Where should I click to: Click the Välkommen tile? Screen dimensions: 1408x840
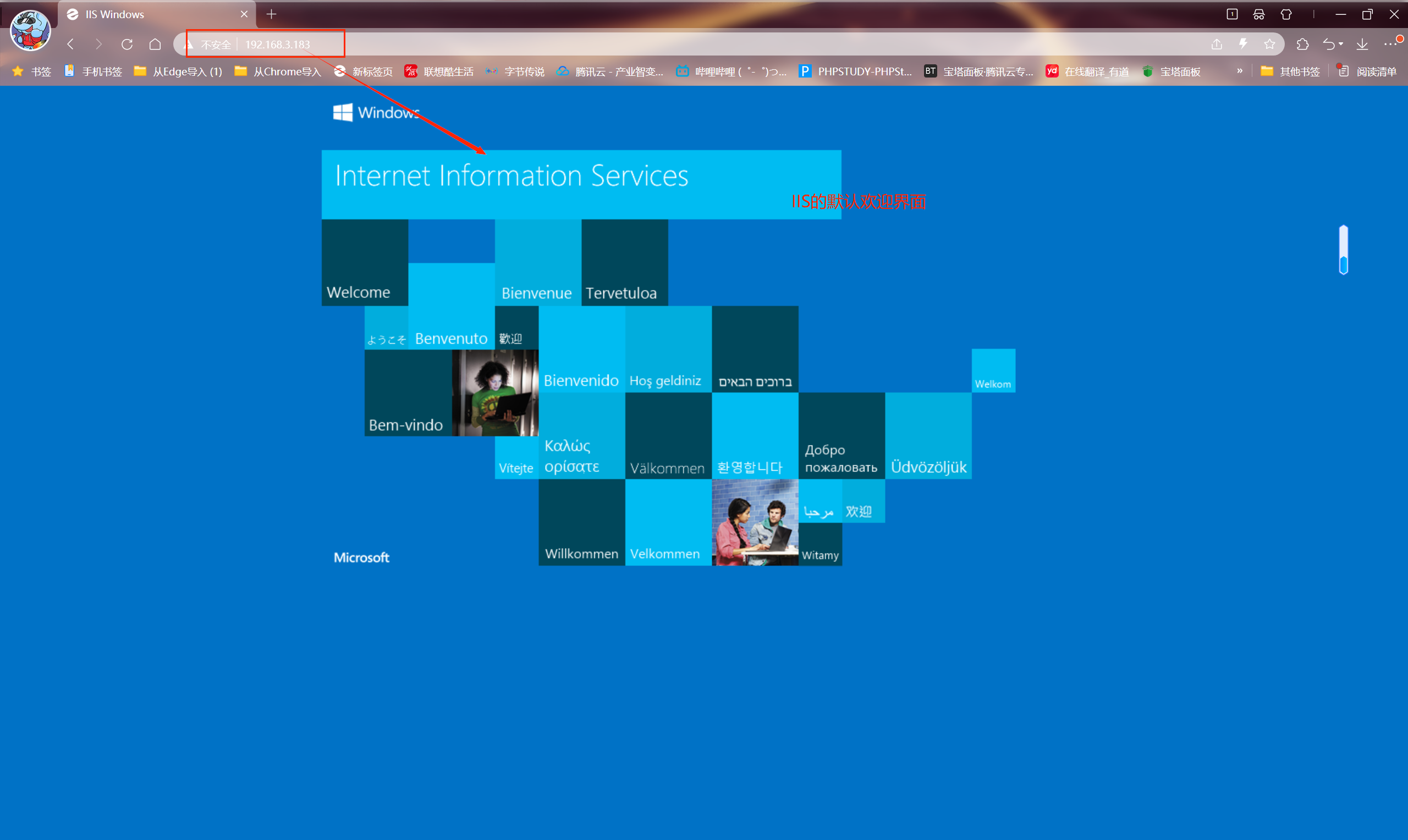coord(668,436)
